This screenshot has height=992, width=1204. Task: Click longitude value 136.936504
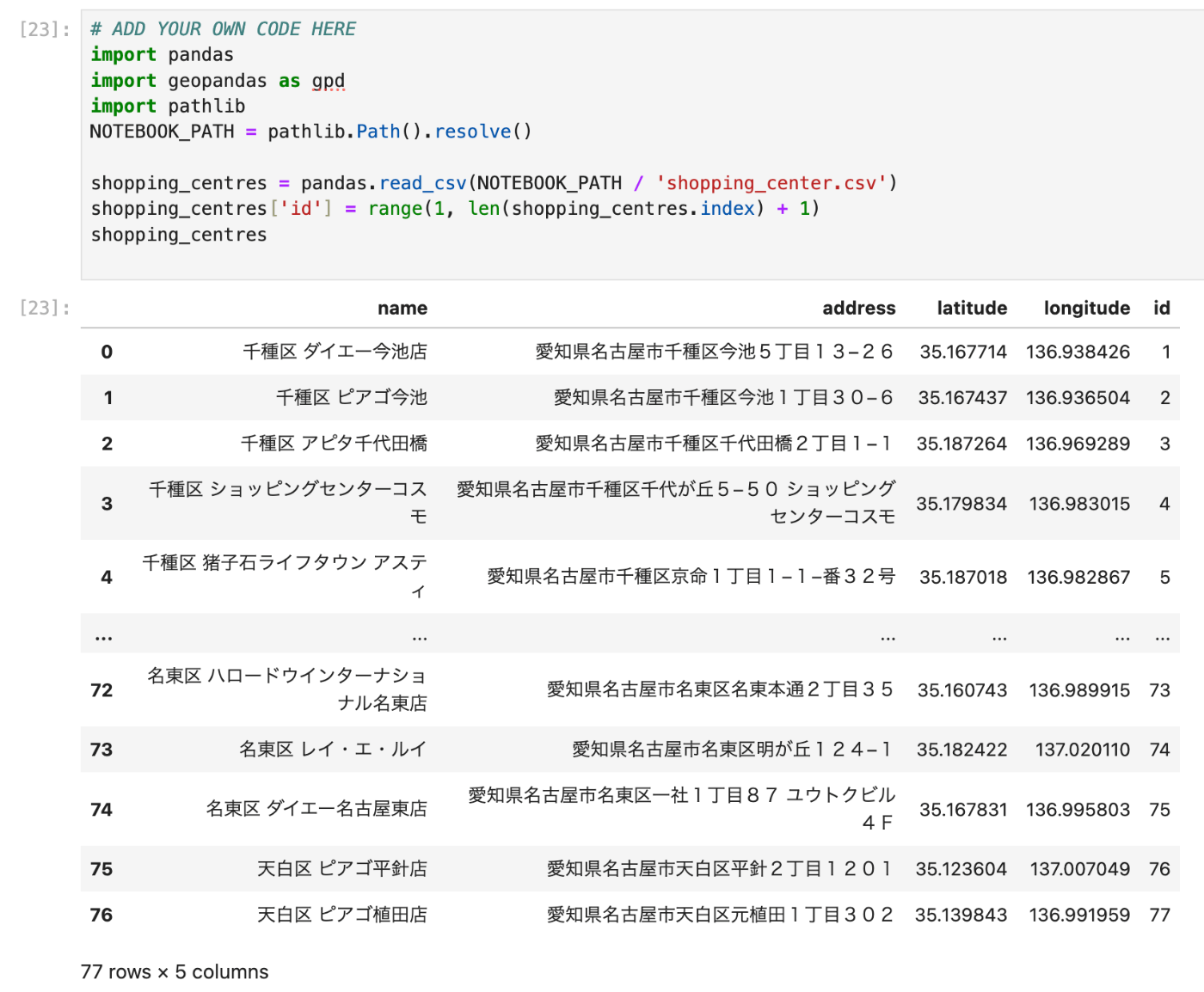coord(1078,397)
